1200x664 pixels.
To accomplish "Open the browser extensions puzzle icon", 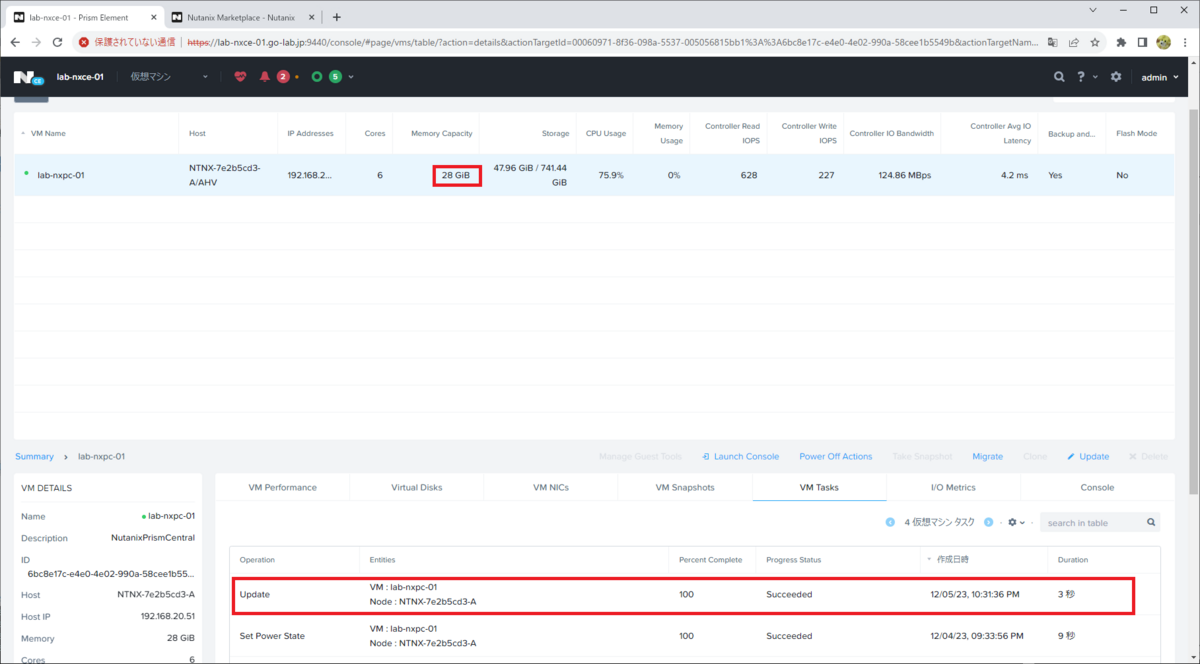I will 1121,42.
